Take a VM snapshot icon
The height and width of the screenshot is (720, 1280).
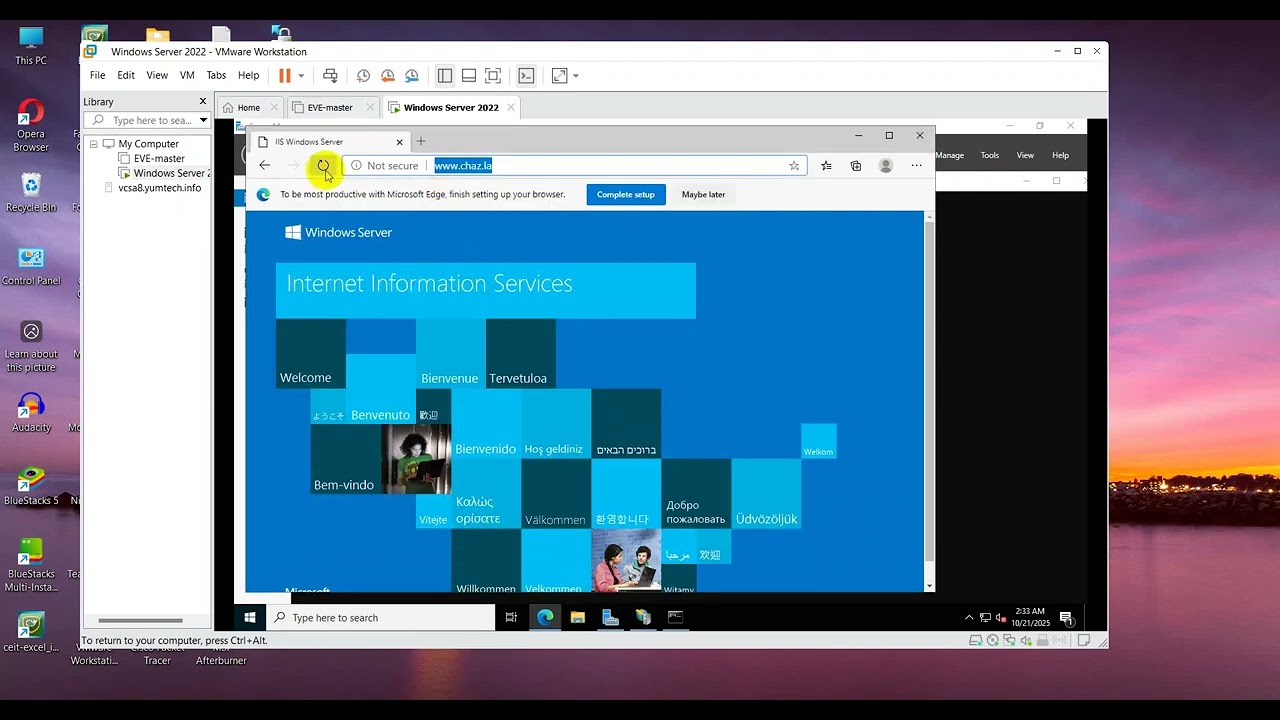tap(363, 76)
